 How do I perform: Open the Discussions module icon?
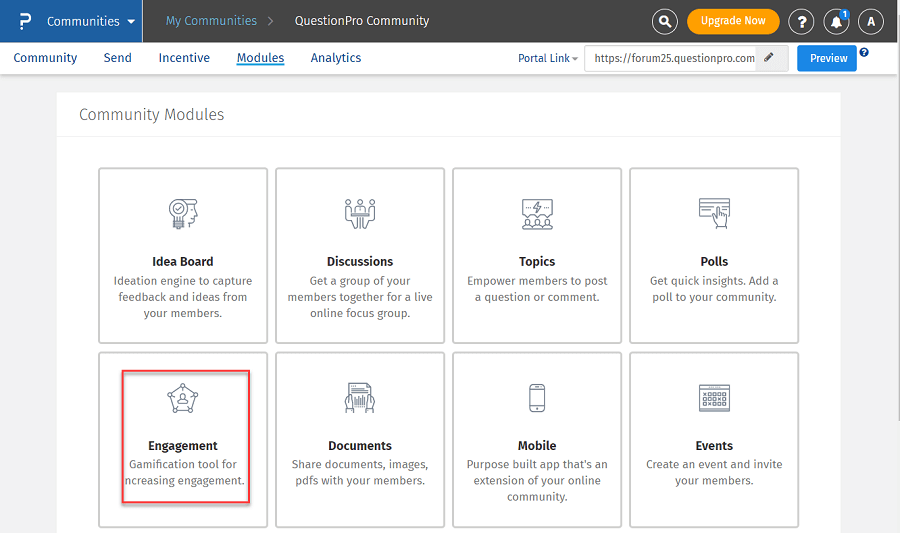tap(360, 212)
